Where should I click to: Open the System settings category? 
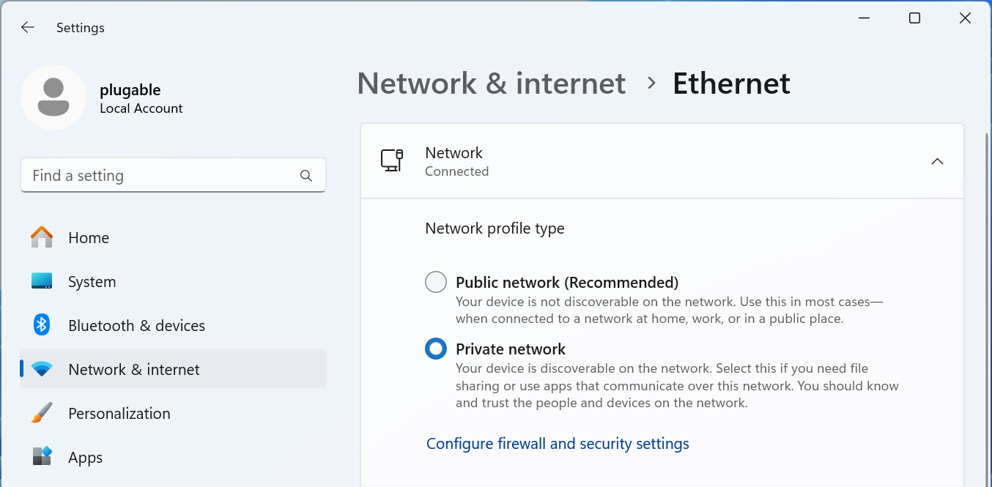92,281
